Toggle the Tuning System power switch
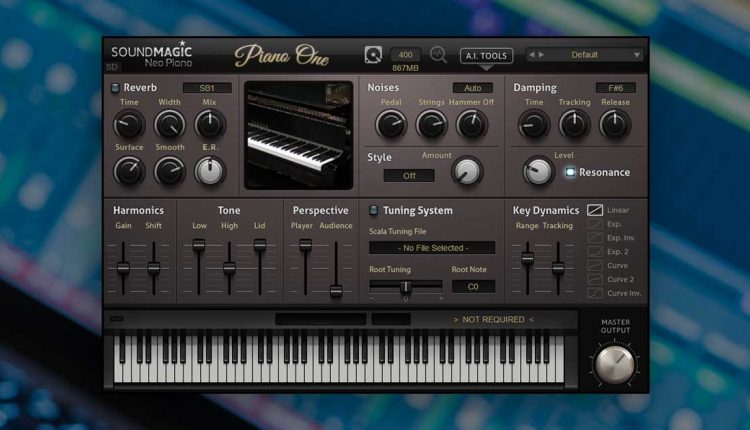Image resolution: width=750 pixels, height=430 pixels. pyautogui.click(x=374, y=210)
